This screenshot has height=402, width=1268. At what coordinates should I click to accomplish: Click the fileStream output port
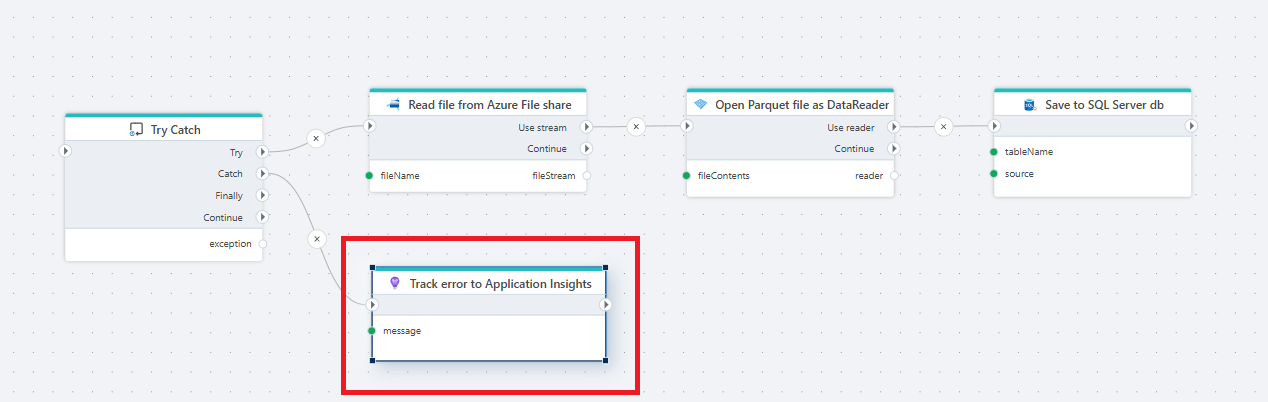(586, 176)
